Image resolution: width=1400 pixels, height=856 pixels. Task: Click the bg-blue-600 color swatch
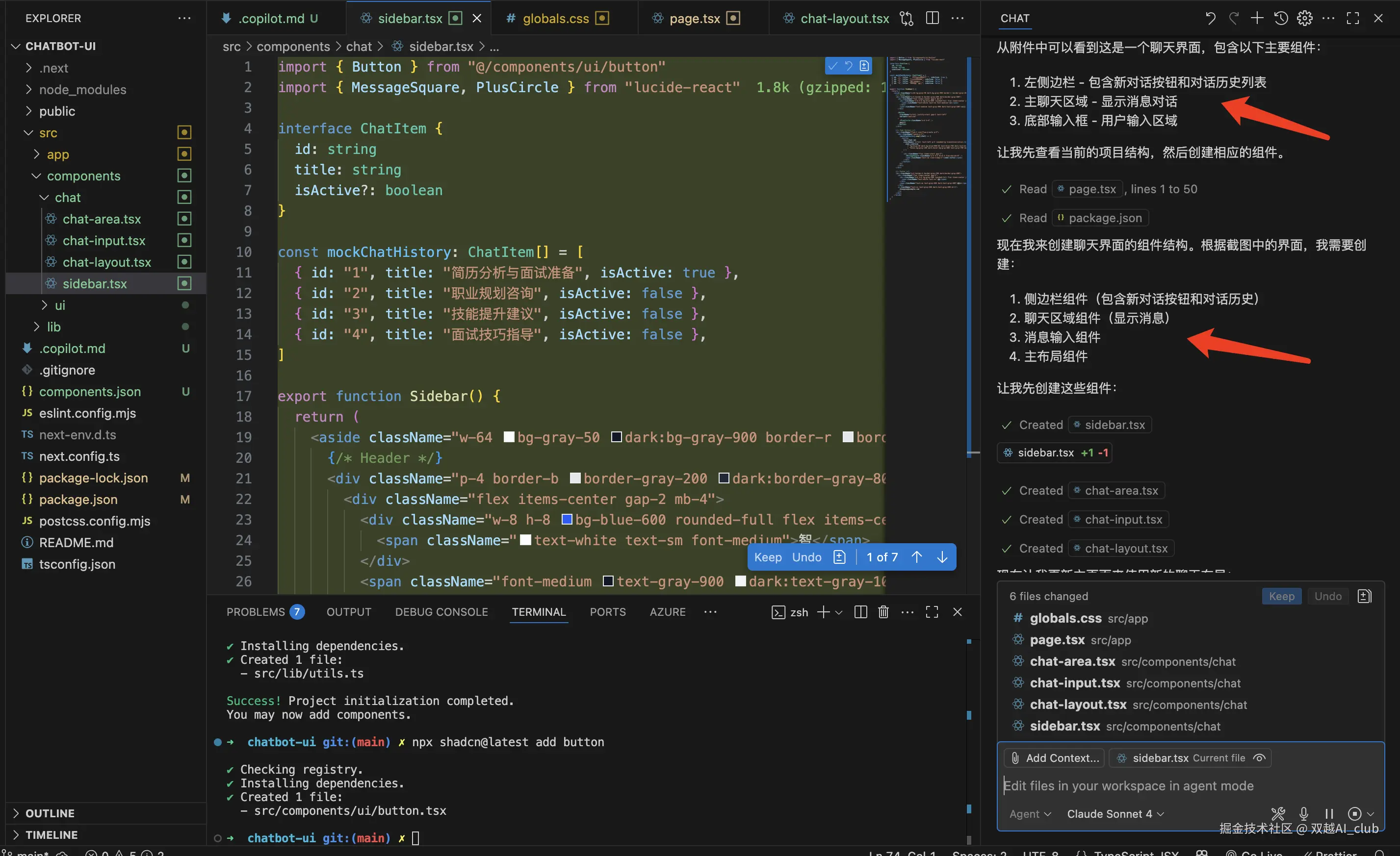click(x=567, y=519)
